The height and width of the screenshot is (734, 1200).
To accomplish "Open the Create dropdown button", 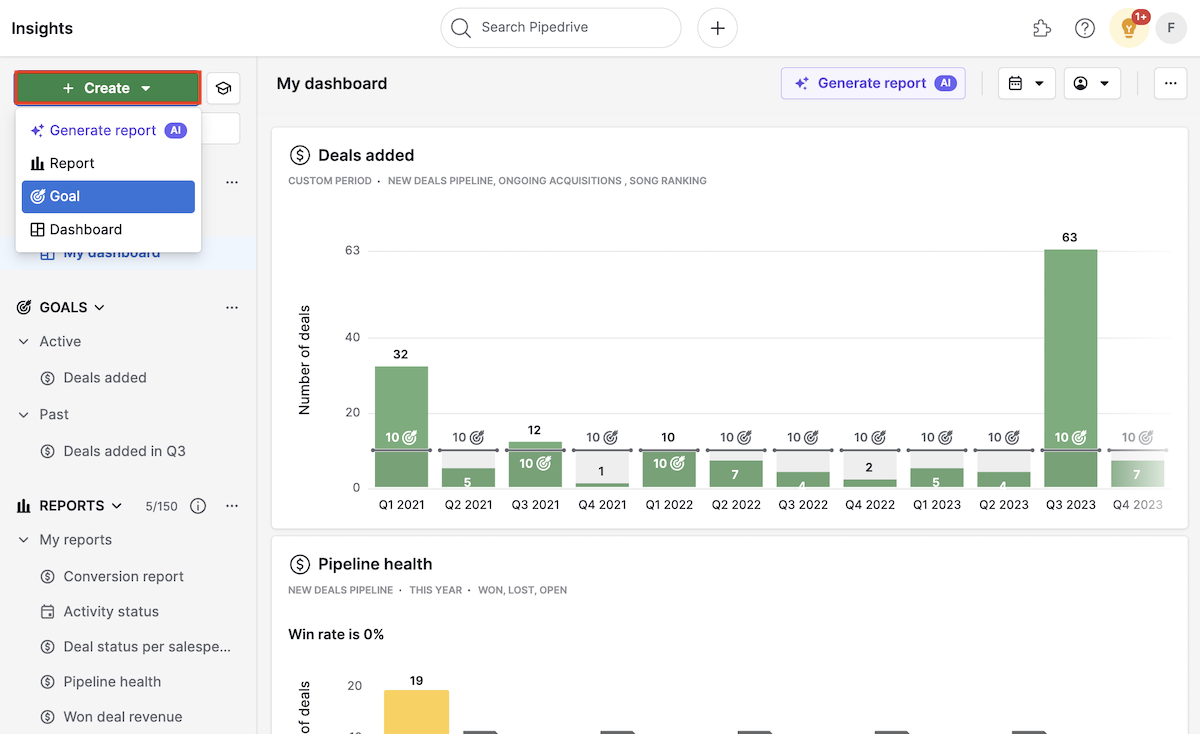I will point(107,88).
